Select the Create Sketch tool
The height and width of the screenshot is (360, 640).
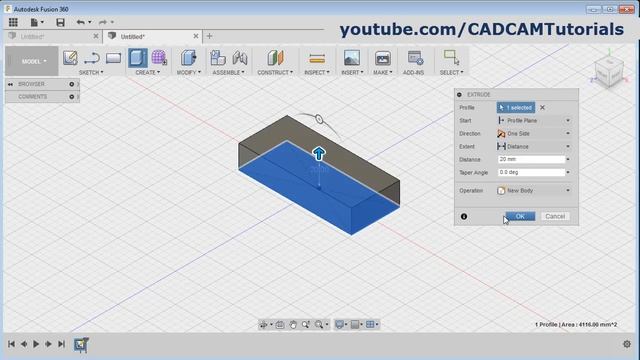[x=70, y=58]
